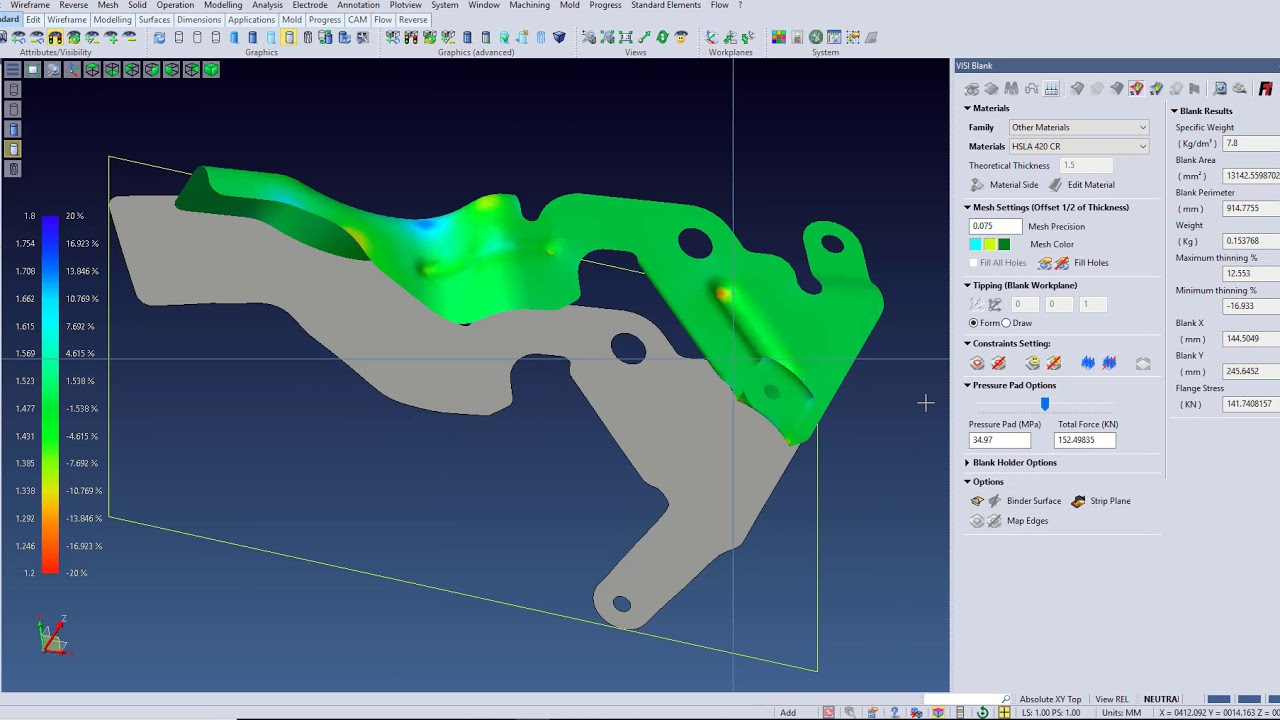Screen dimensions: 1280x720
Task: Collapse the Materials section
Action: (x=967, y=108)
